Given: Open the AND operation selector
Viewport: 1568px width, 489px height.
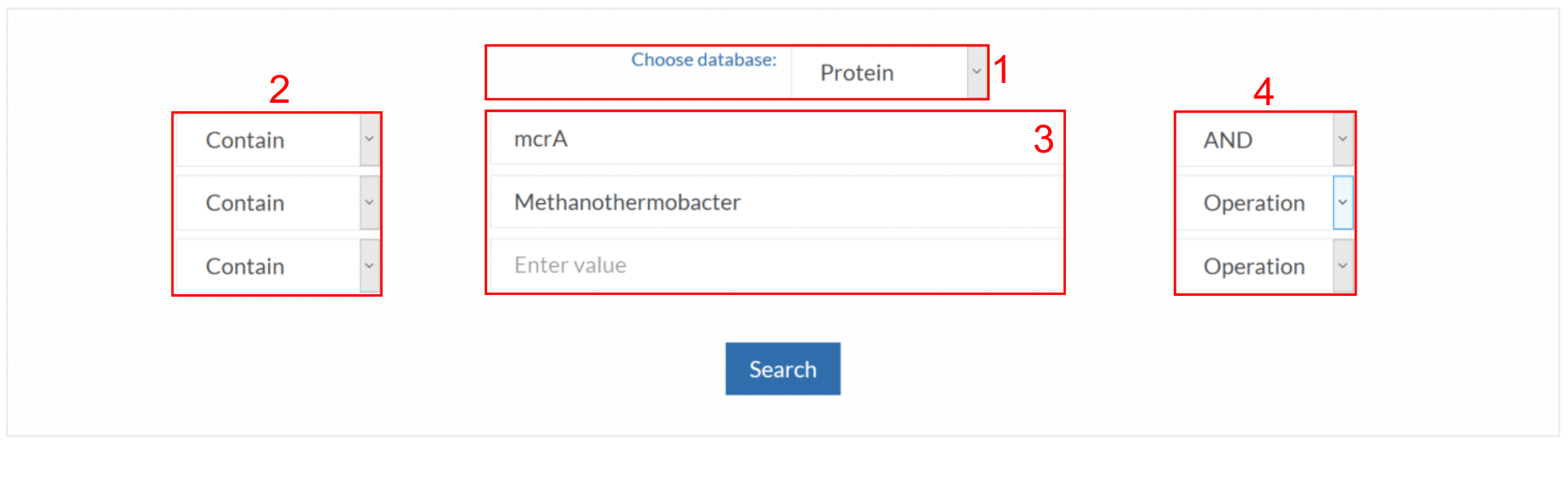Looking at the screenshot, I should 1253,140.
